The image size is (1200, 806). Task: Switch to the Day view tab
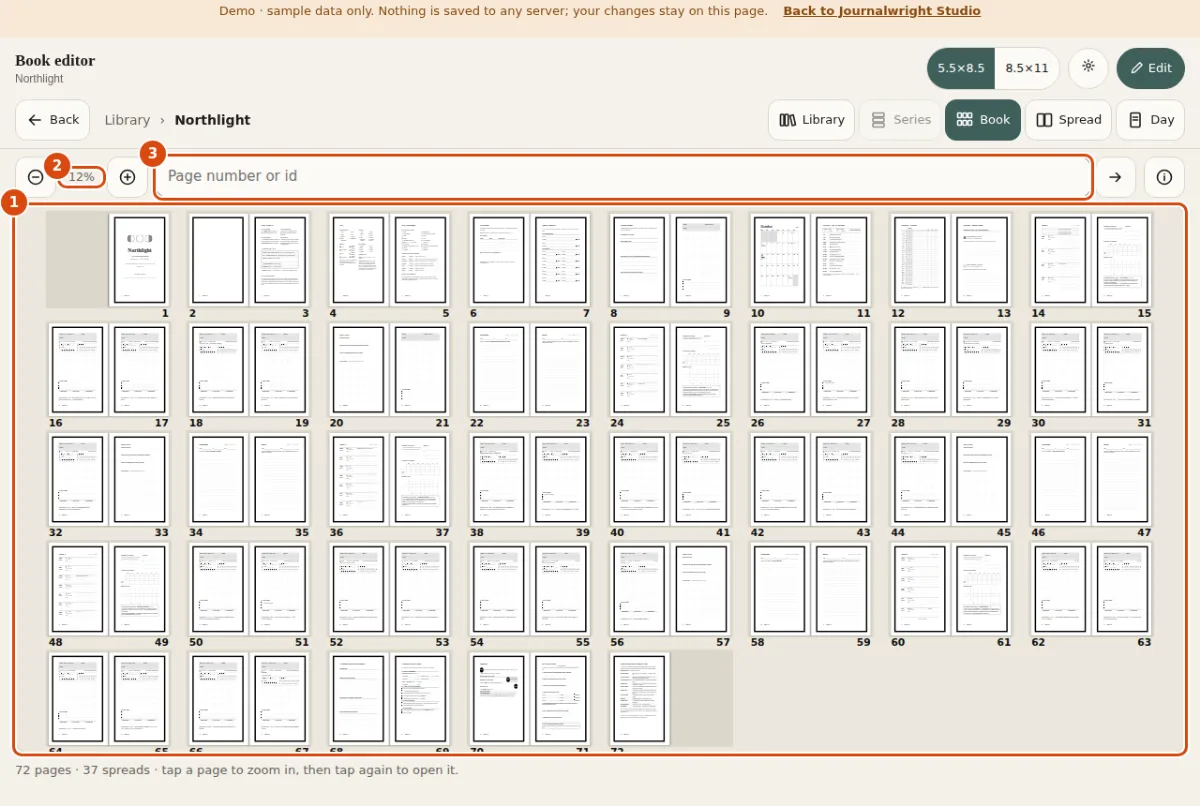(x=1150, y=120)
